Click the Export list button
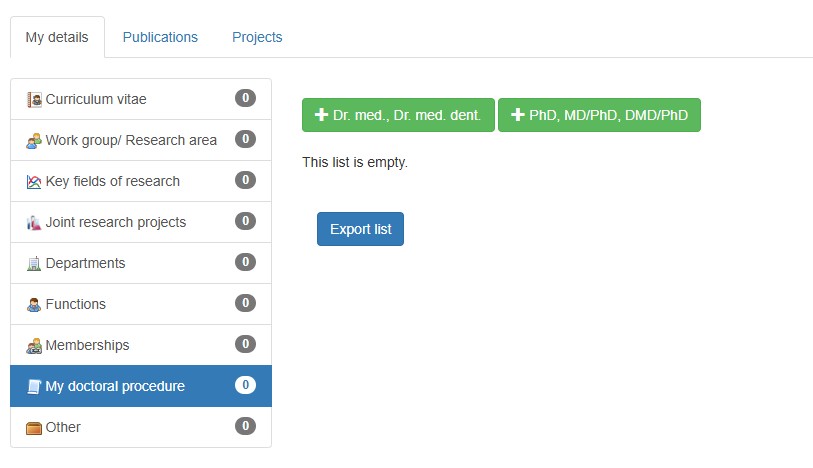This screenshot has height=468, width=813. (360, 229)
